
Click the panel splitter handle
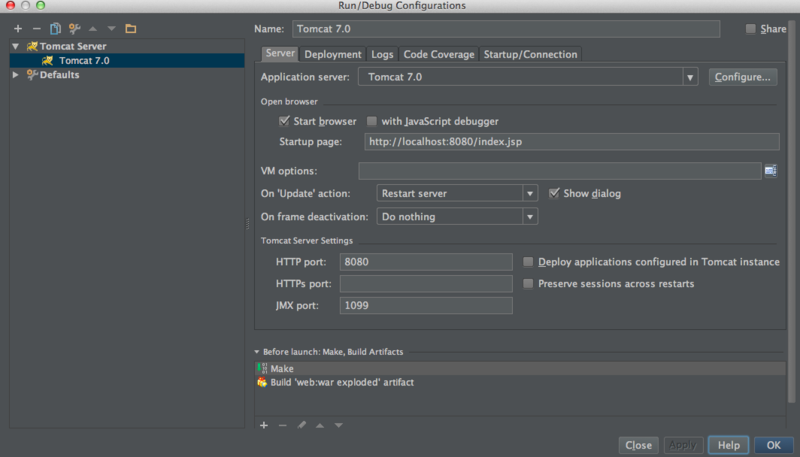[248, 223]
